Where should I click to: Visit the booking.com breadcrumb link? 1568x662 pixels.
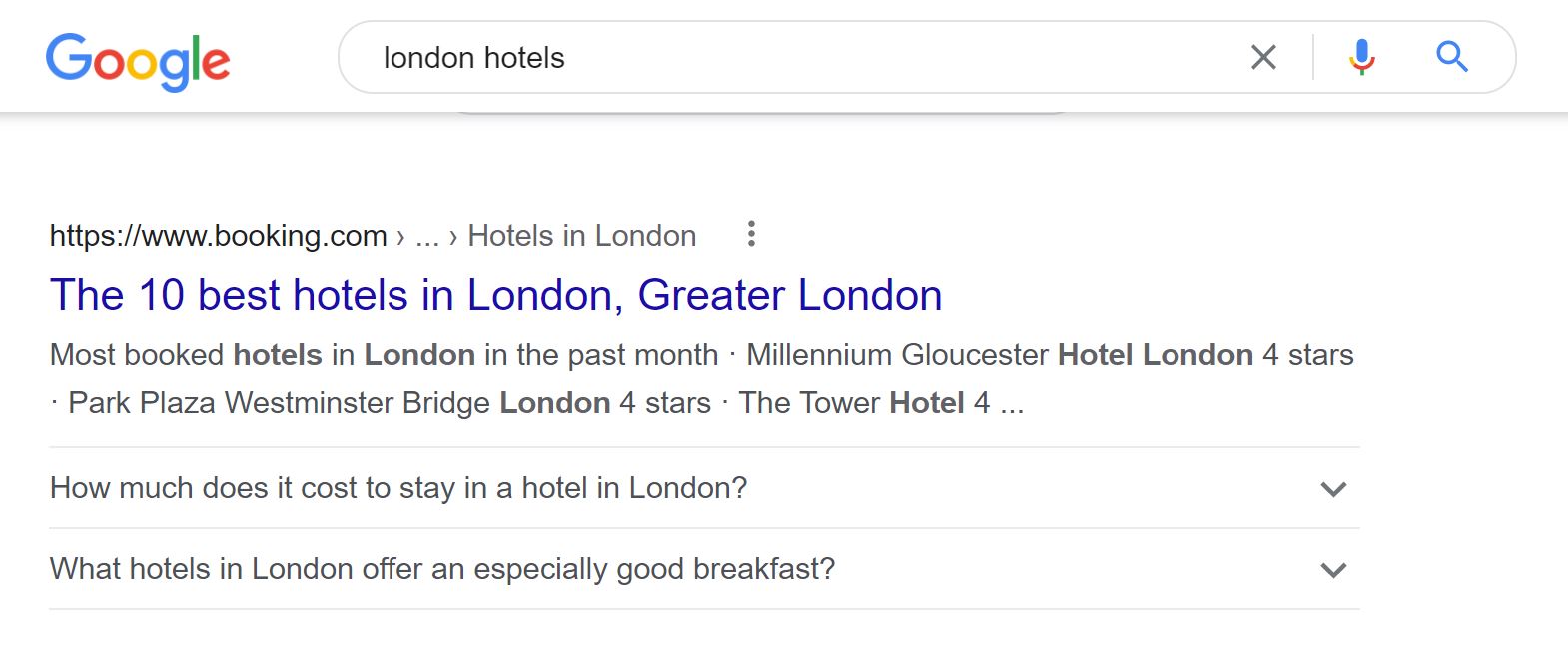[x=218, y=235]
